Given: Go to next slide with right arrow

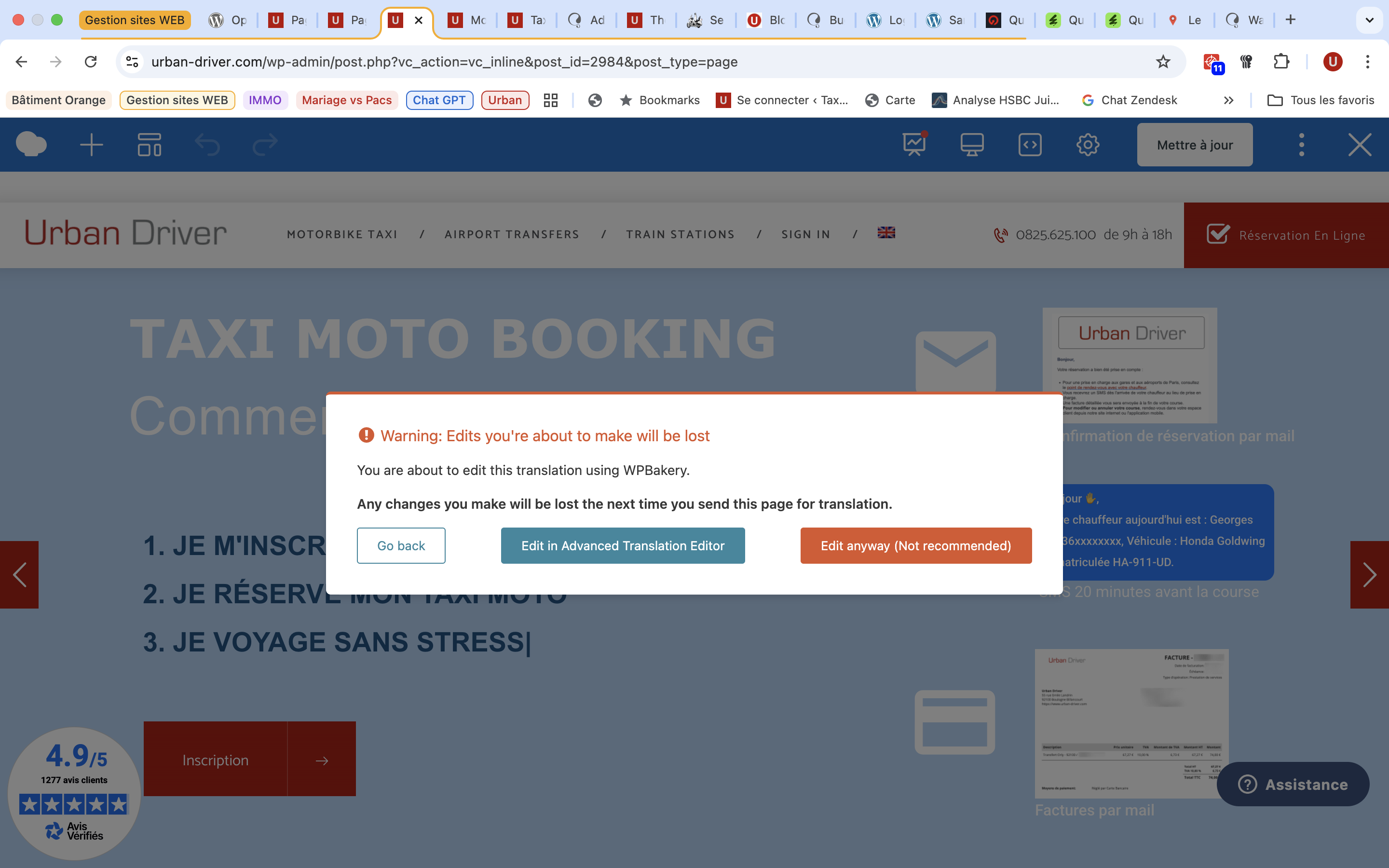Looking at the screenshot, I should click(1370, 575).
